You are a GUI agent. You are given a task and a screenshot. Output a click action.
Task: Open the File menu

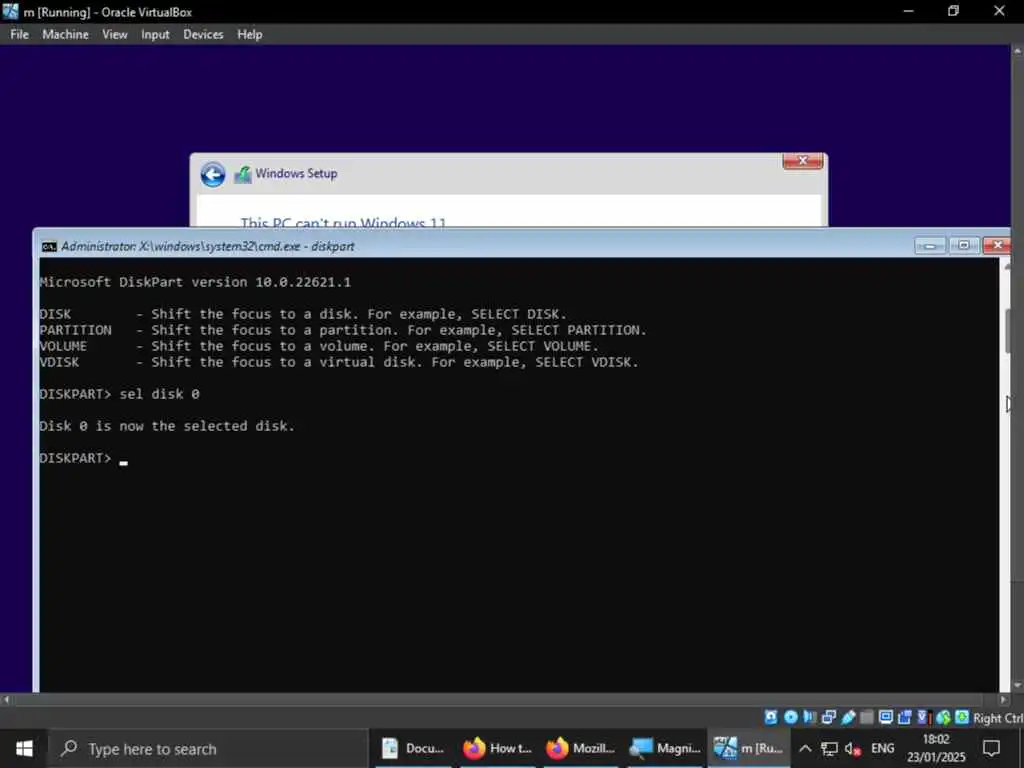[19, 35]
